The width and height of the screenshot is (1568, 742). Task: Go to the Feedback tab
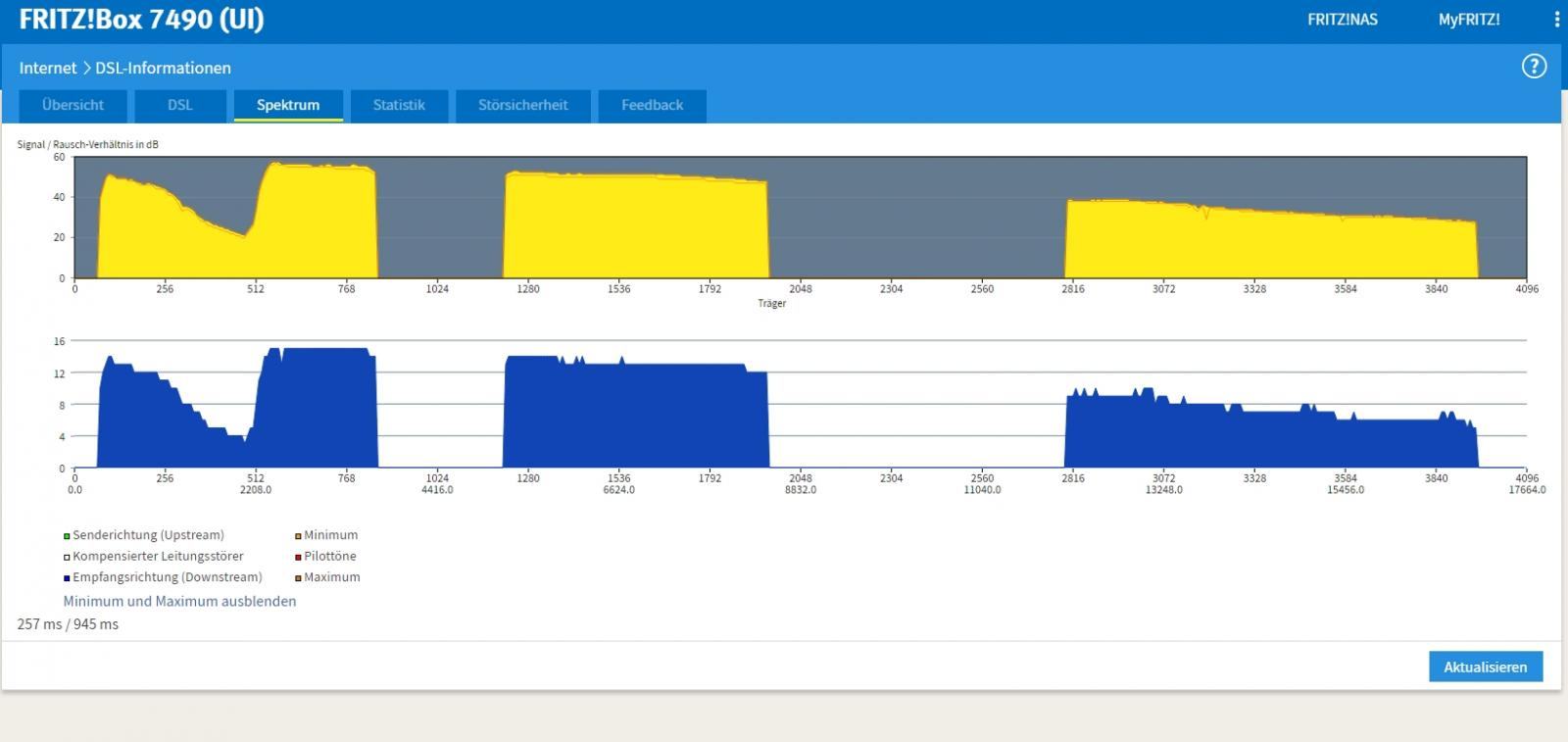[x=652, y=105]
